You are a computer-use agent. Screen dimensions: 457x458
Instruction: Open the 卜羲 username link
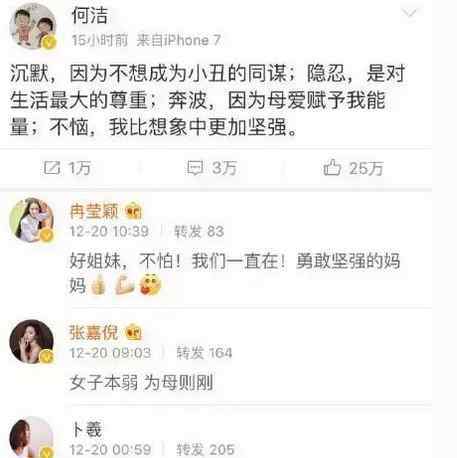coord(87,429)
